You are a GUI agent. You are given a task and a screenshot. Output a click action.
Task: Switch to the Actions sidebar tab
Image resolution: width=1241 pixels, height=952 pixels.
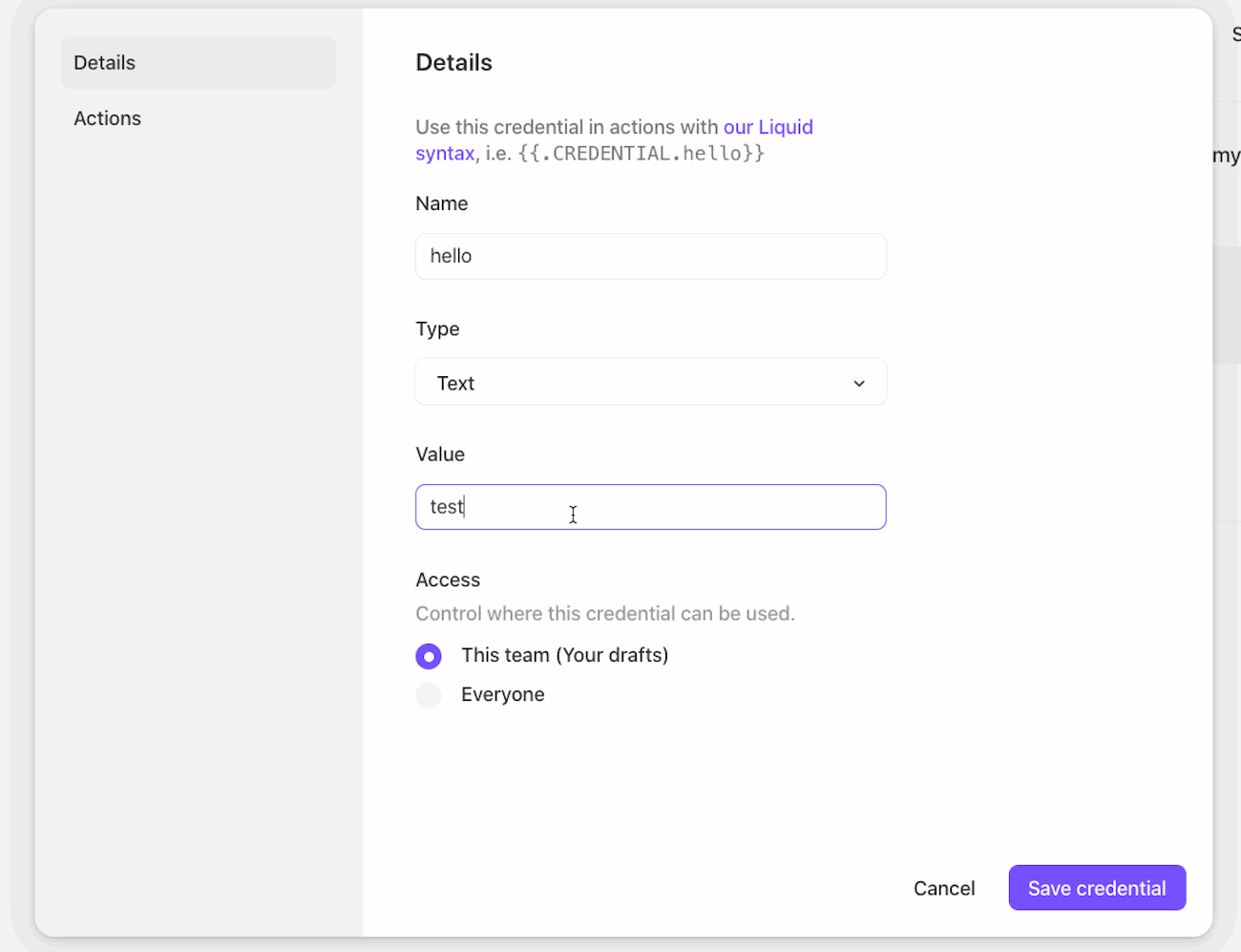click(108, 118)
